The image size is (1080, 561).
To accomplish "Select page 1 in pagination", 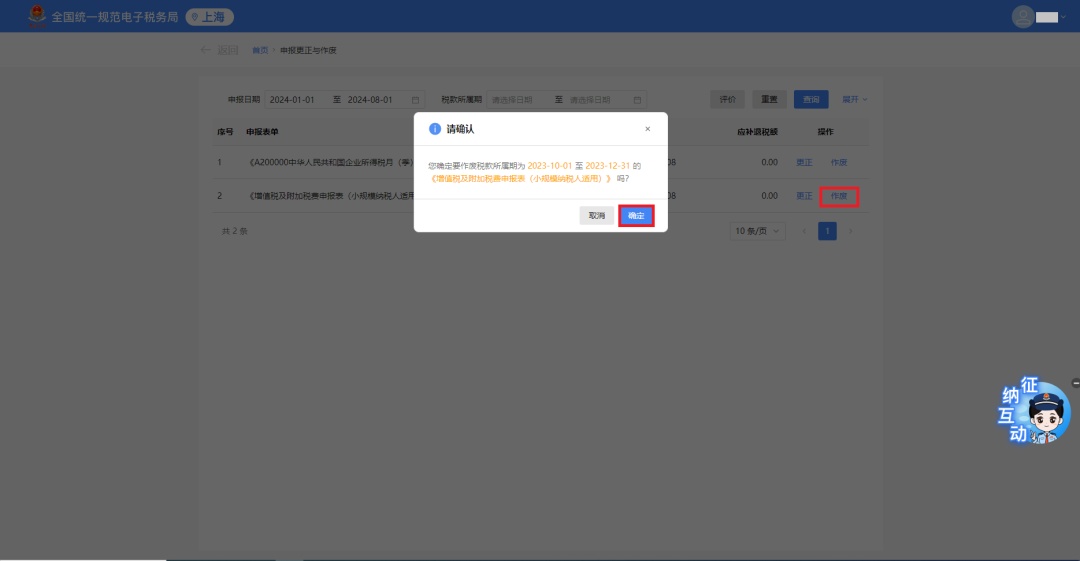I will pyautogui.click(x=827, y=231).
